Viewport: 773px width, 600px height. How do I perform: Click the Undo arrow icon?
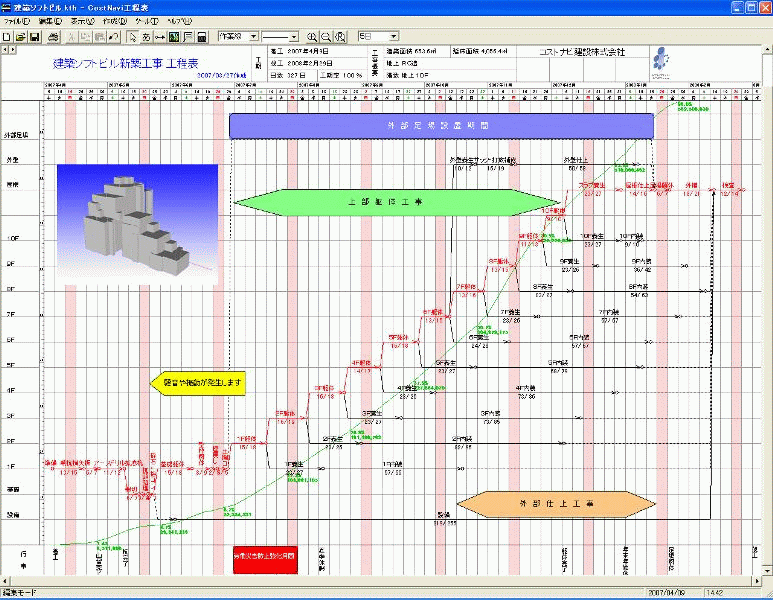[114, 37]
